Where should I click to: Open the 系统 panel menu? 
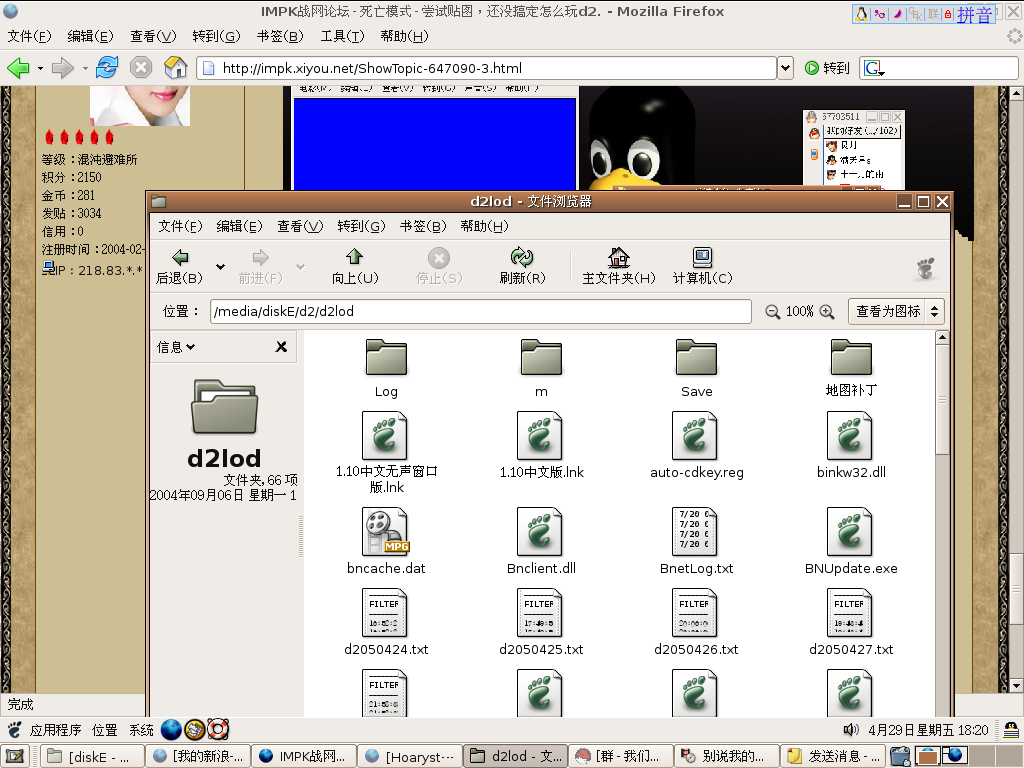[x=141, y=730]
